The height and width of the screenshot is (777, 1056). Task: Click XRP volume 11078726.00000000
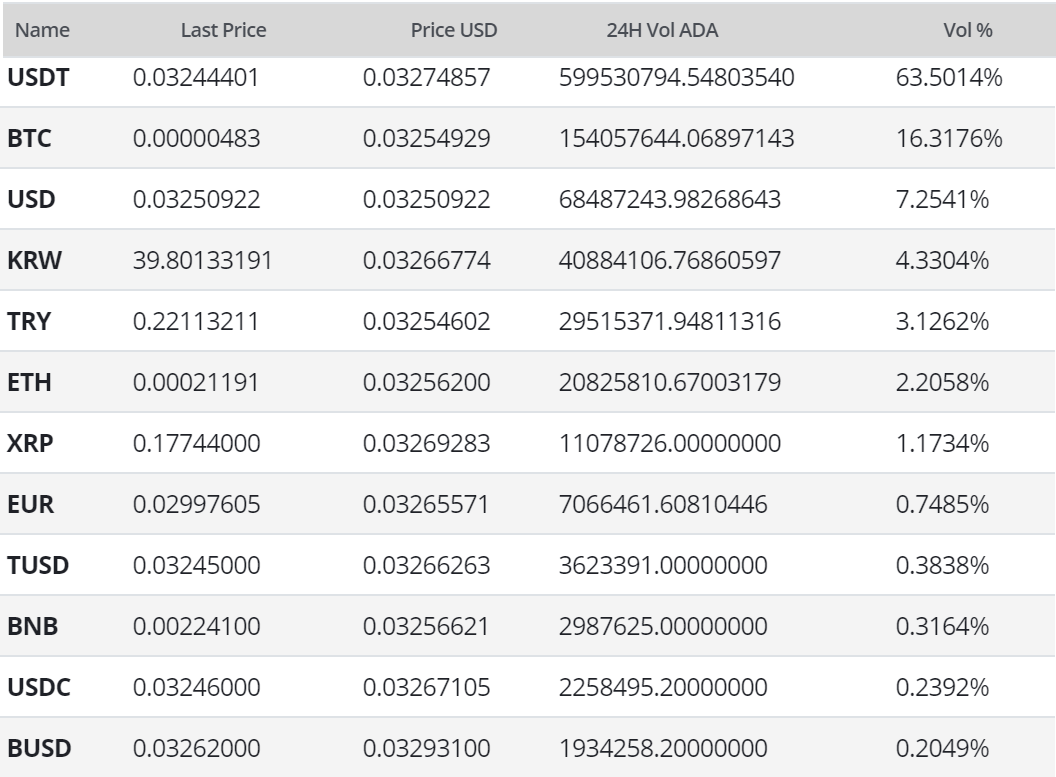click(670, 443)
